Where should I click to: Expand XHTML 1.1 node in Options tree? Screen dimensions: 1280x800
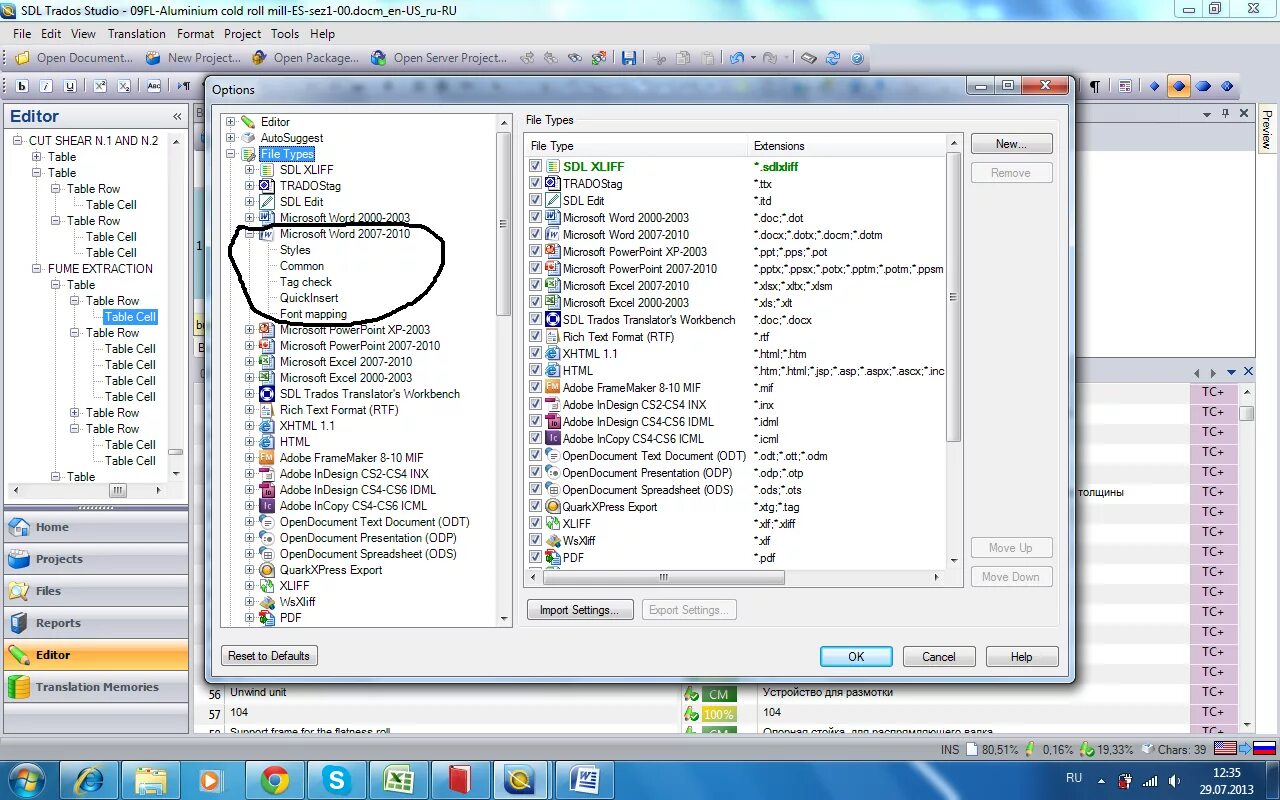point(250,426)
